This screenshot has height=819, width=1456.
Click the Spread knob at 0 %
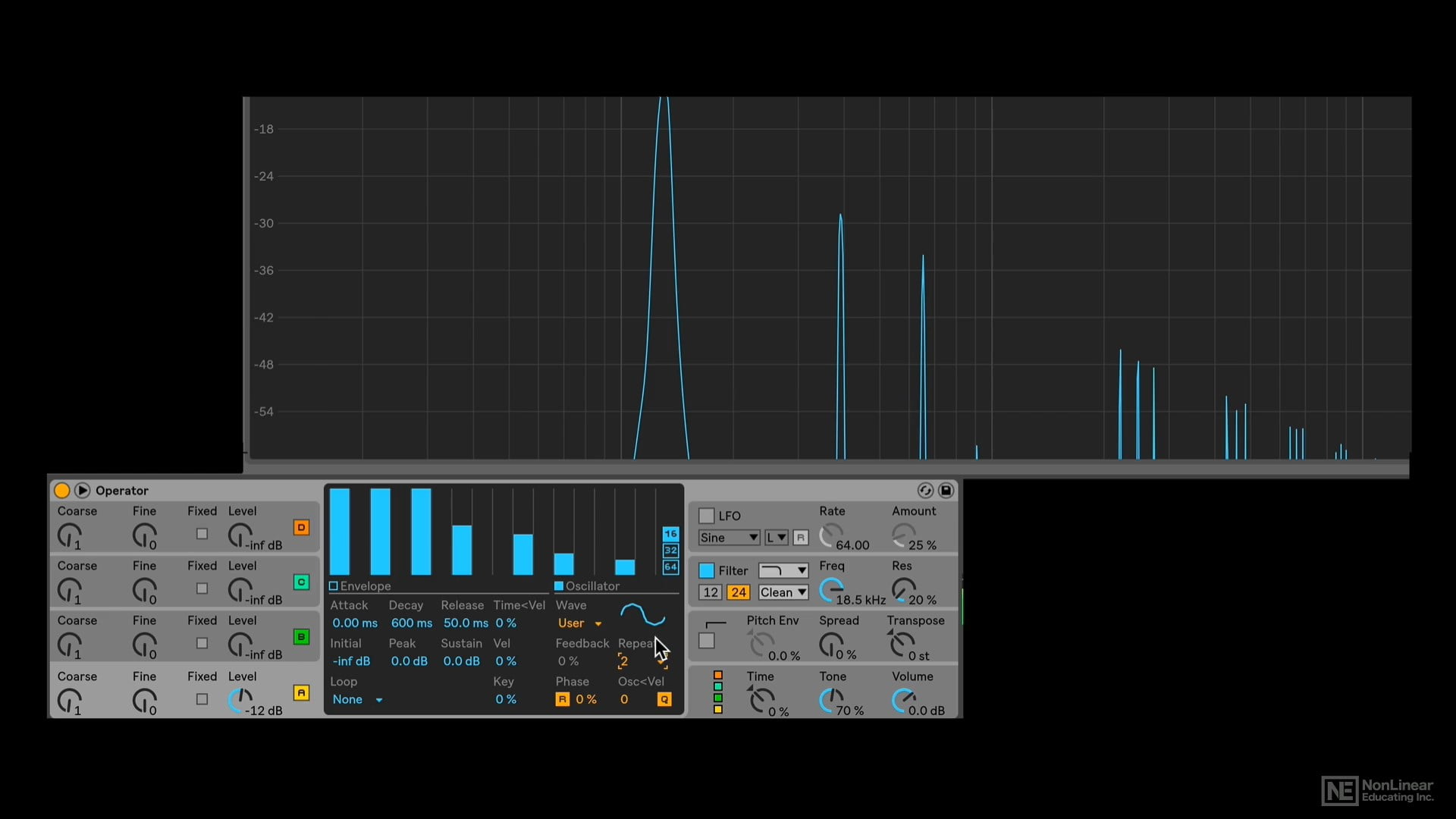[831, 645]
